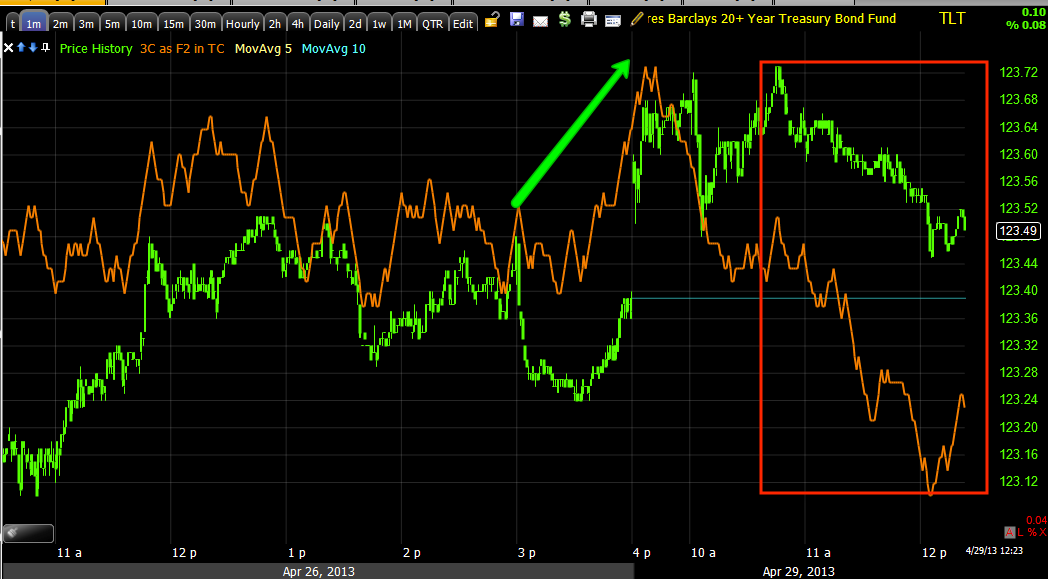
Task: Click the paintbrush button at bottom-left
Action: pos(28,533)
